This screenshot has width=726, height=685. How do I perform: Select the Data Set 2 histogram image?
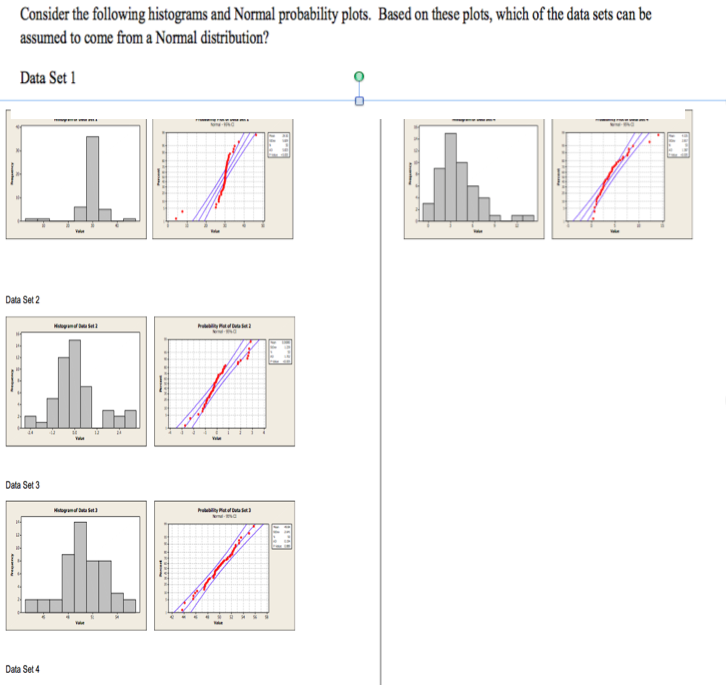(x=76, y=381)
